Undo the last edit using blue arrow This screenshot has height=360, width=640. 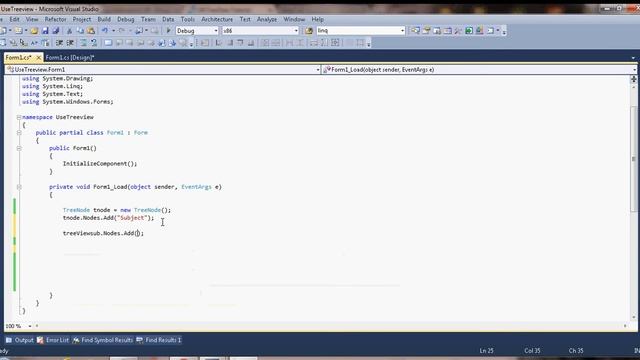coord(105,31)
